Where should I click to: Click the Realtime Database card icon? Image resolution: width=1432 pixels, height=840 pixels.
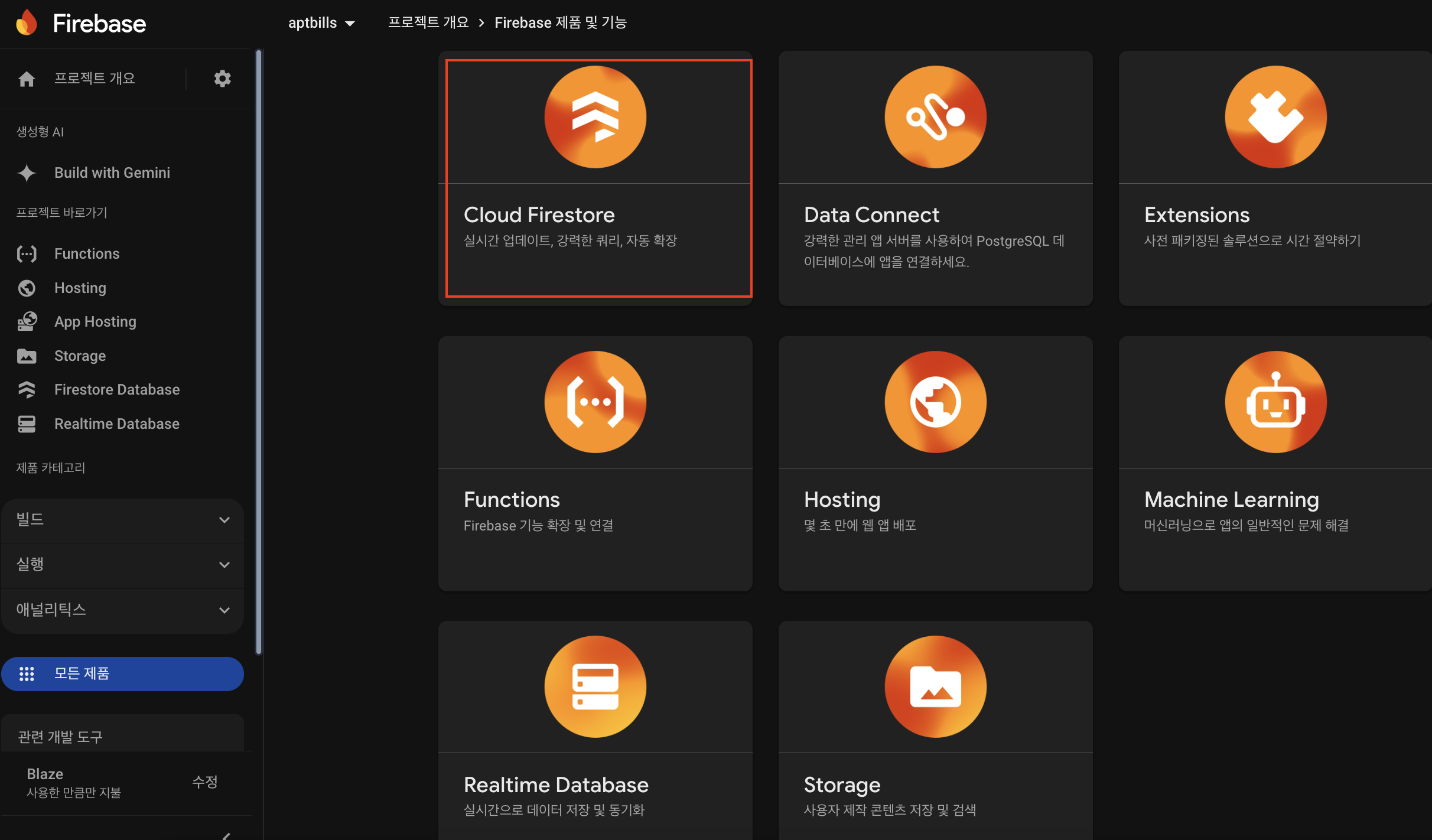click(595, 687)
